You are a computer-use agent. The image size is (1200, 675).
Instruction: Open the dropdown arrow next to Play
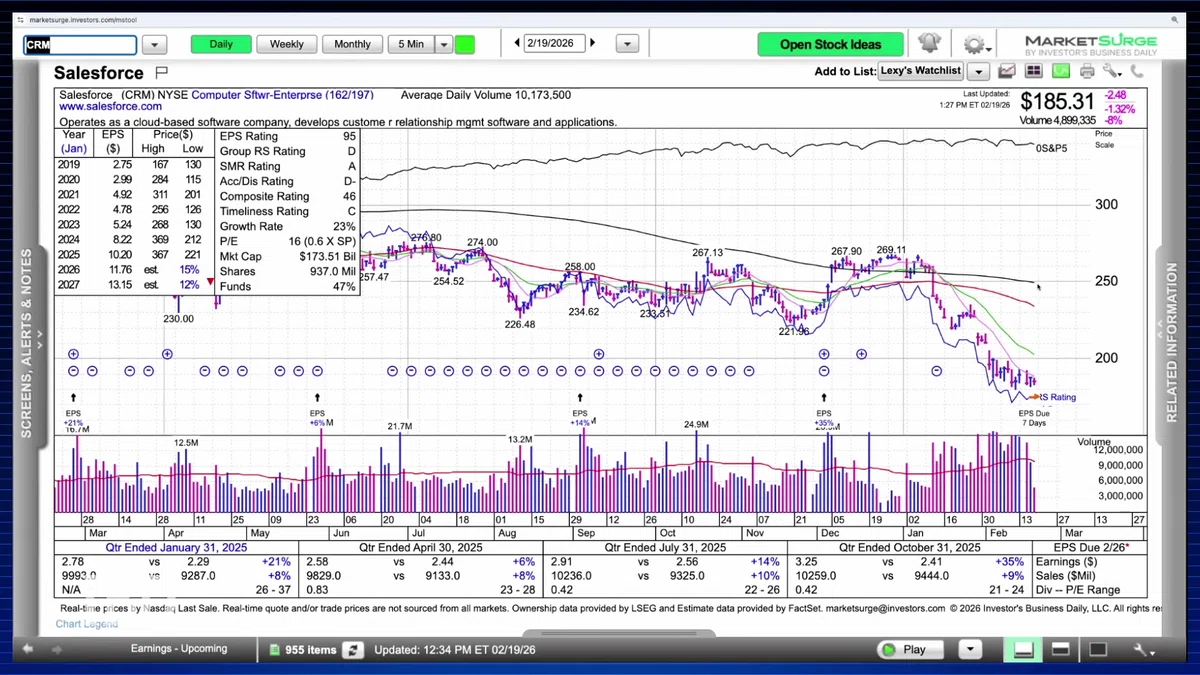click(968, 650)
